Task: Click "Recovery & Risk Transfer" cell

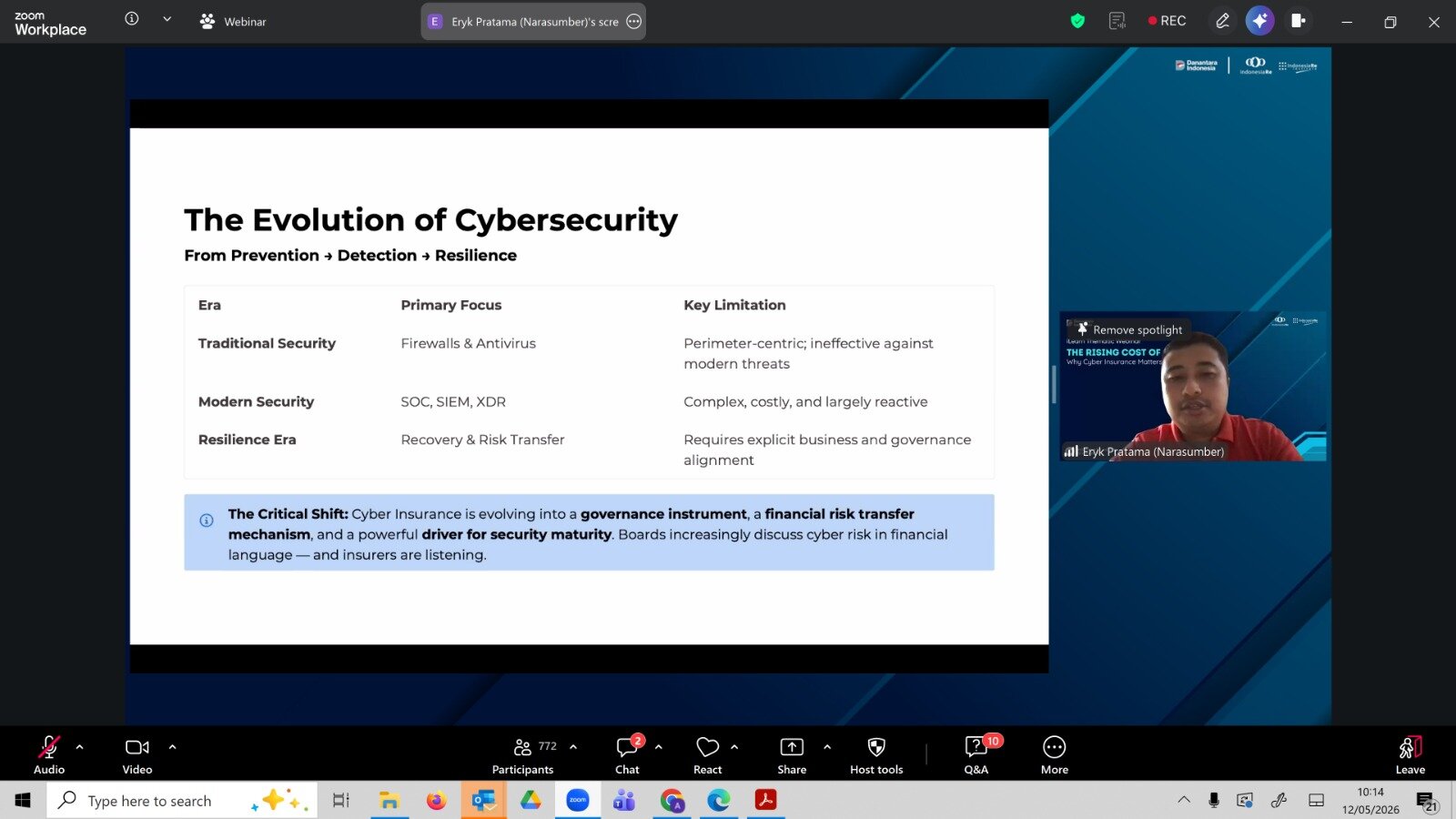Action: point(482,440)
